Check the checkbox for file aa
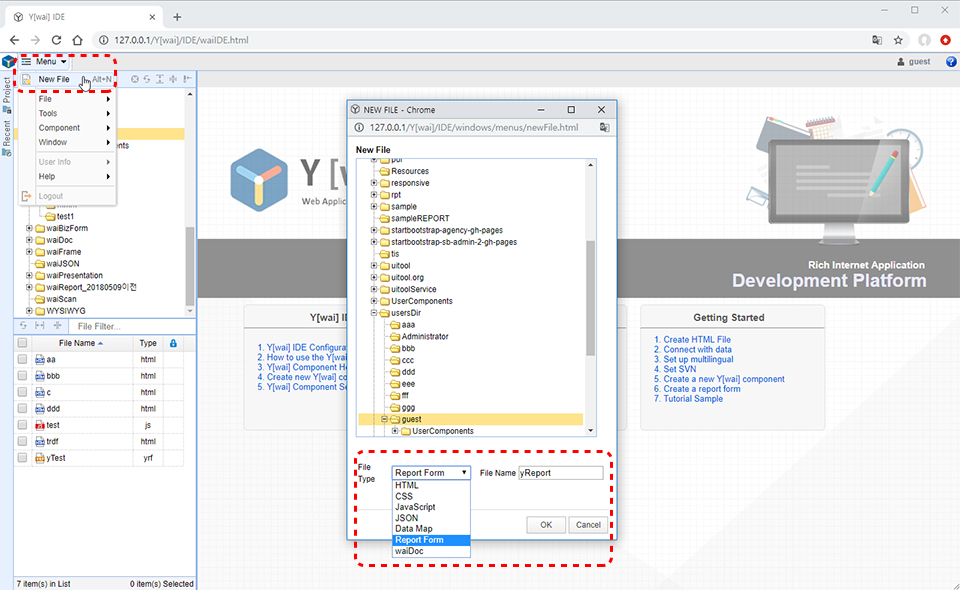Screen dimensions: 960x590 (22, 360)
